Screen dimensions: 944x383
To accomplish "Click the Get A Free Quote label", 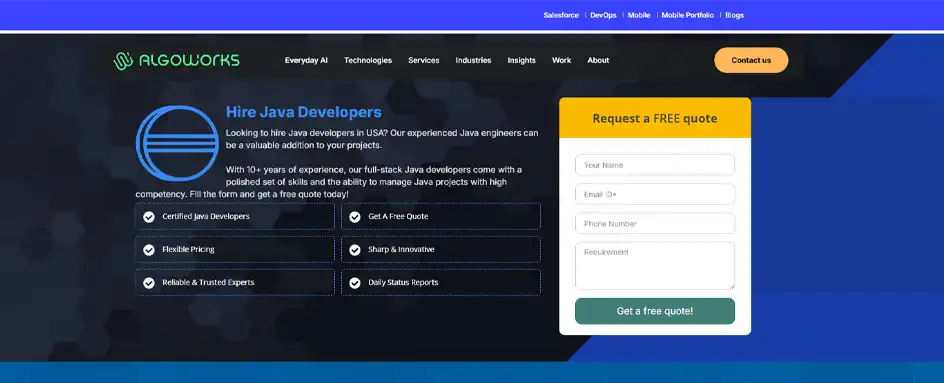I will pos(398,216).
